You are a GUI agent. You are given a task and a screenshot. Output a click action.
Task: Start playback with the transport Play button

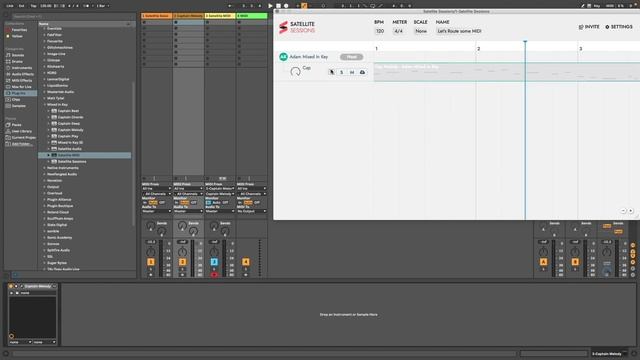[x=270, y=6]
